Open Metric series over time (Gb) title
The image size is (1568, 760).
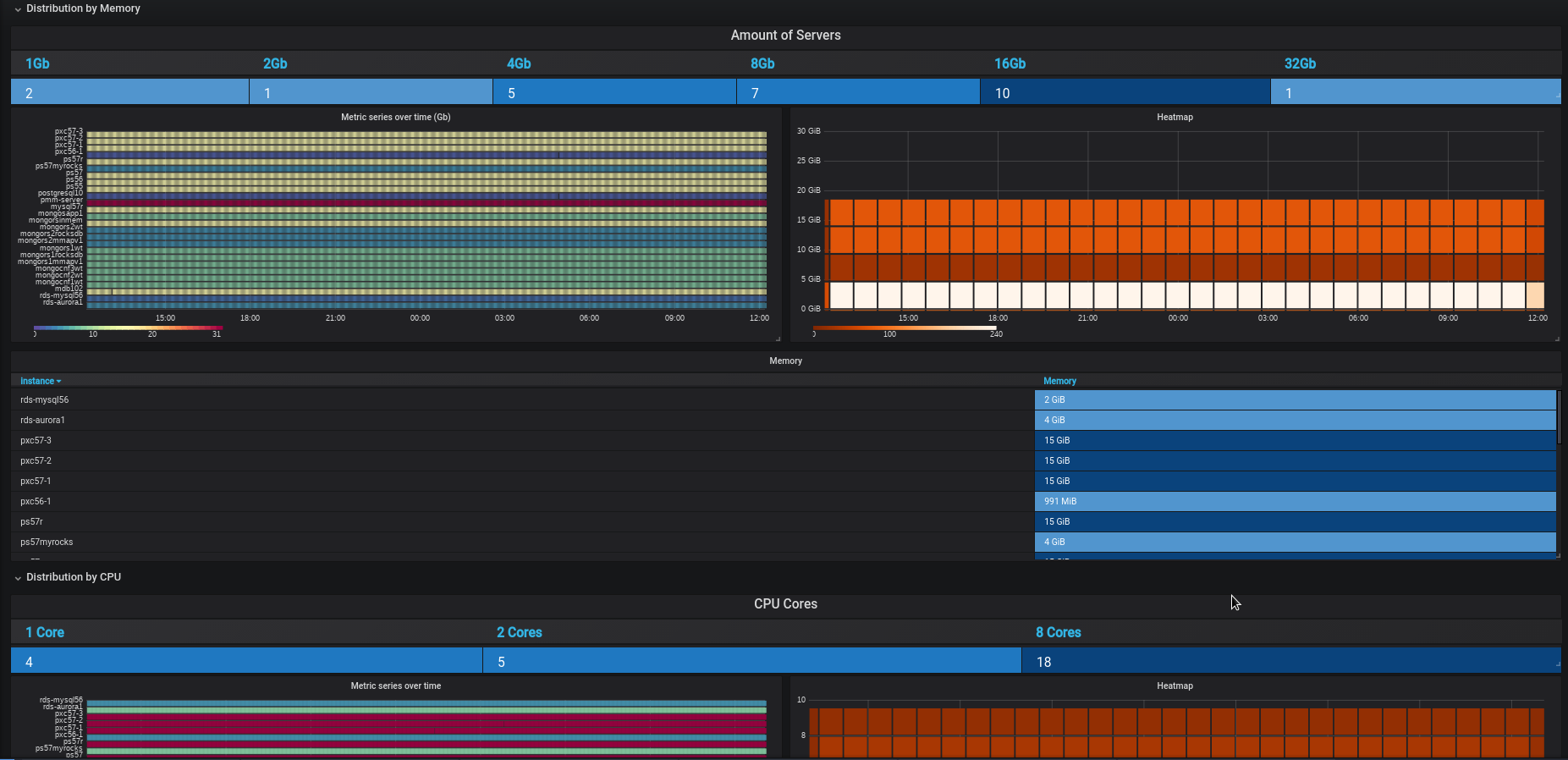tap(395, 117)
